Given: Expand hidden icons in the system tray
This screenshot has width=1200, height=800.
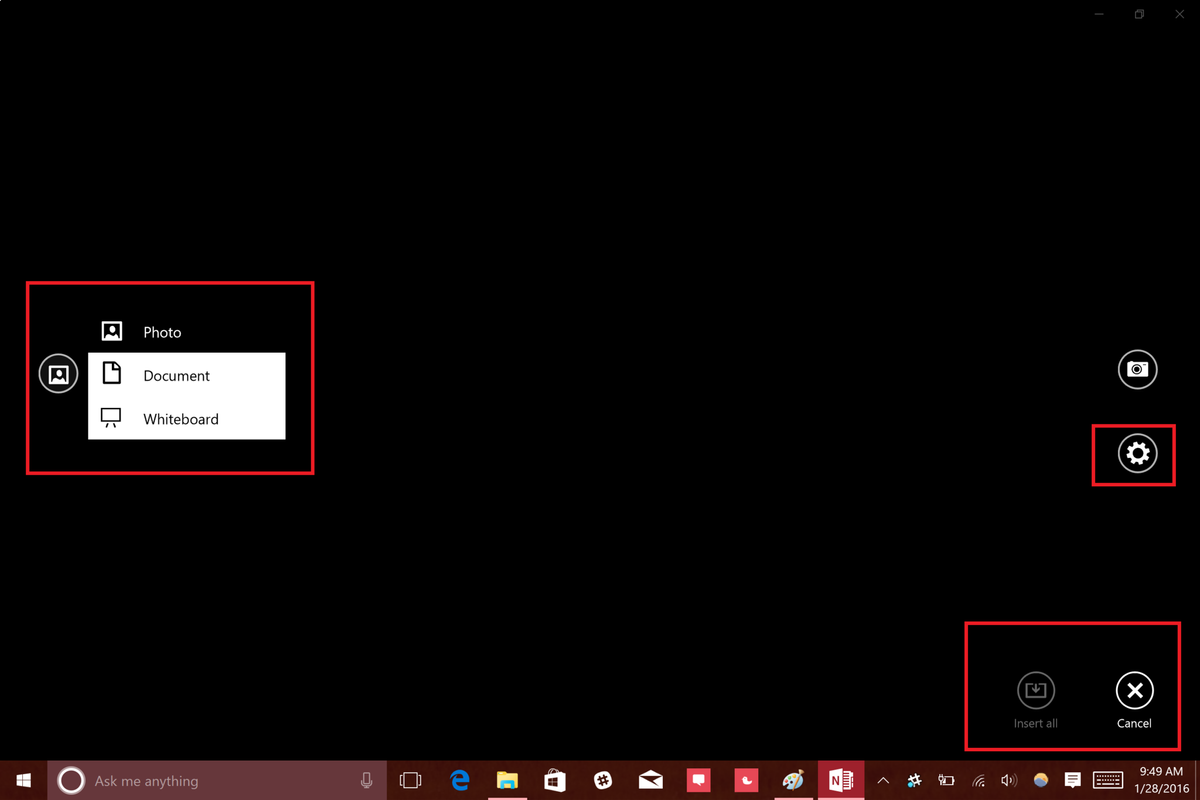Looking at the screenshot, I should click(x=883, y=780).
